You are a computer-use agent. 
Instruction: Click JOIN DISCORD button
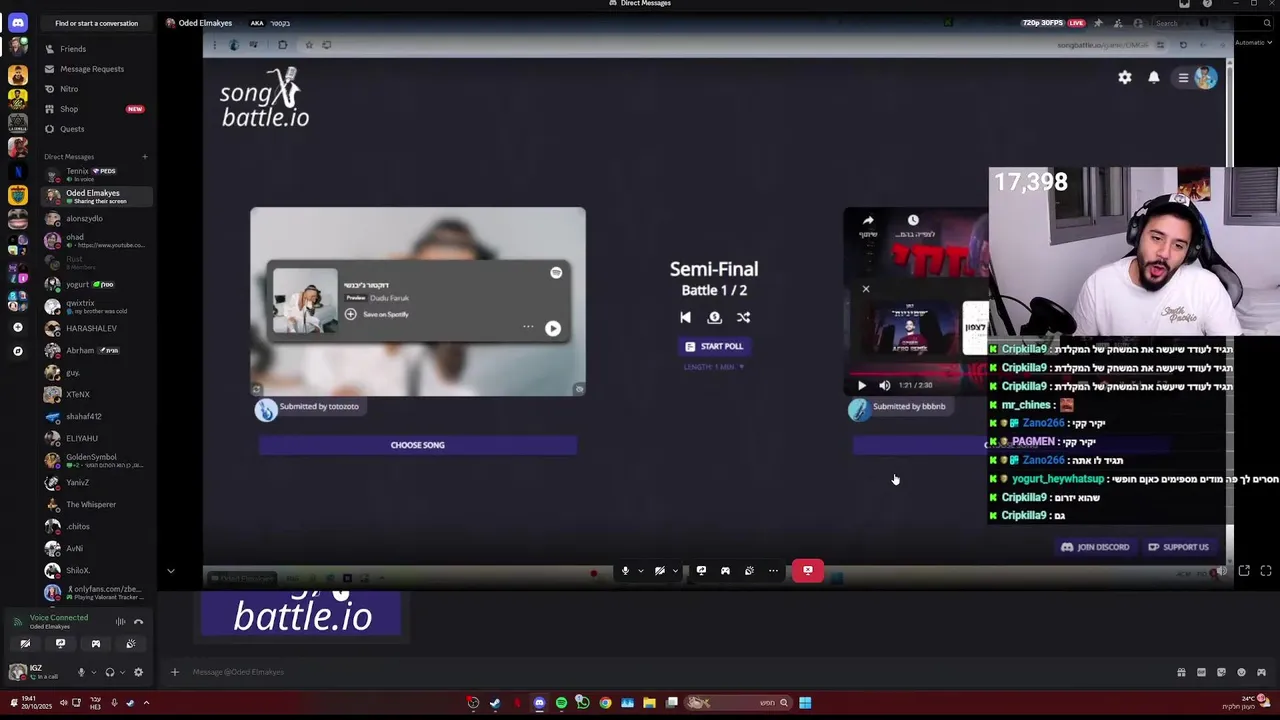pyautogui.click(x=1095, y=547)
